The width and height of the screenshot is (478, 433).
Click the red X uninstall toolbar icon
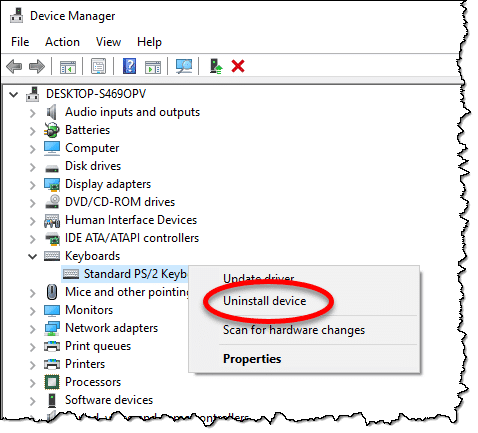pyautogui.click(x=238, y=66)
